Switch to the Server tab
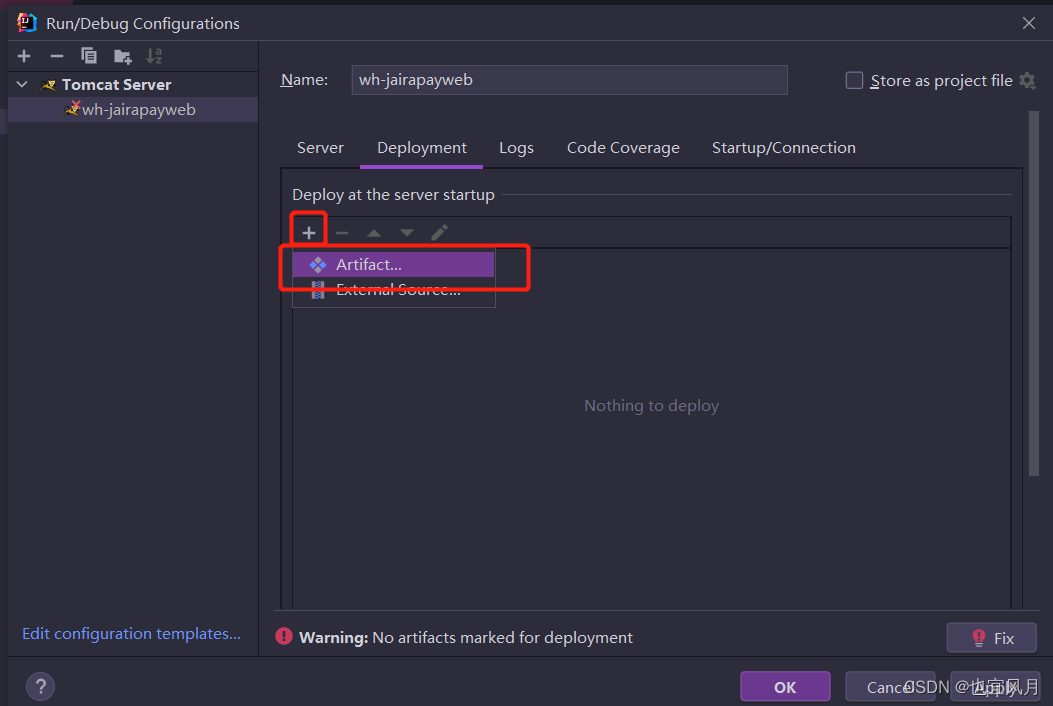The image size is (1053, 706). click(x=320, y=148)
